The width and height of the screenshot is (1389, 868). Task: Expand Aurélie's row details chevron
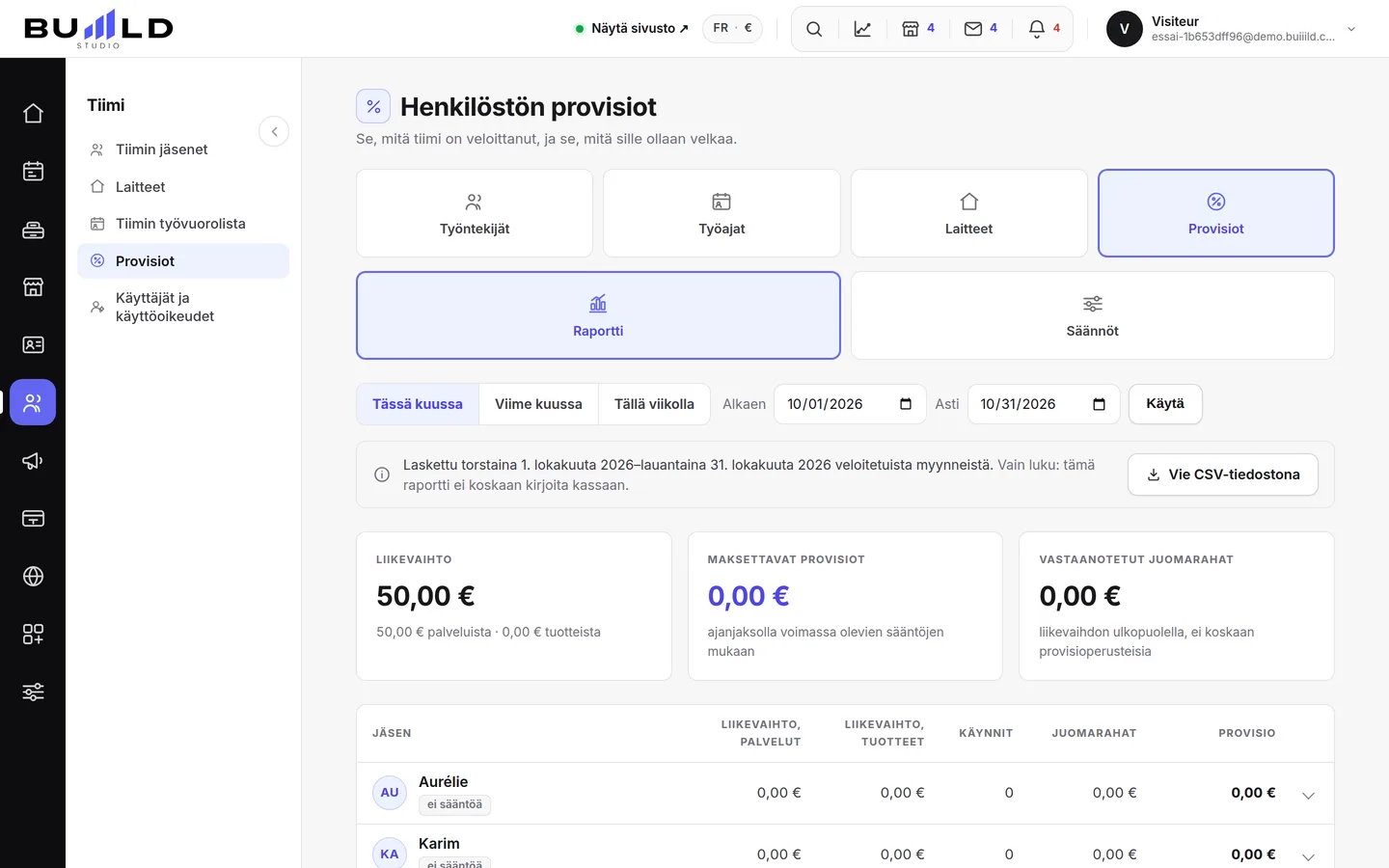1308,795
